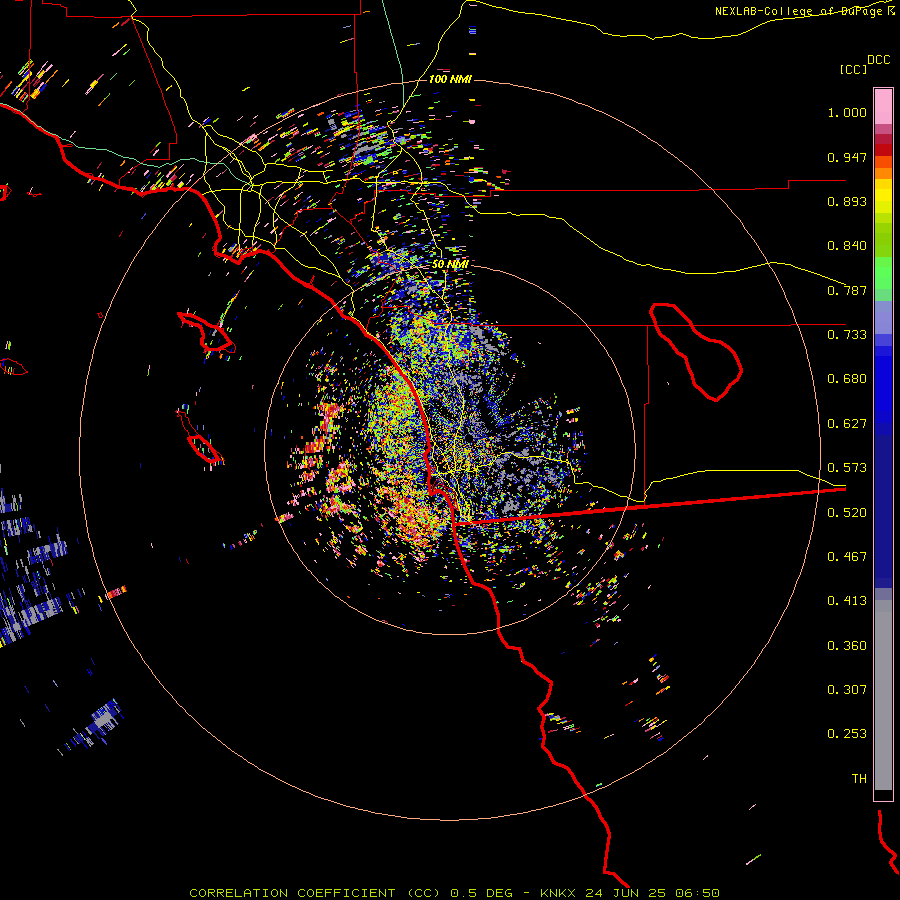Select the 0.307 scale value
Screen dimensions: 900x900
coord(847,690)
